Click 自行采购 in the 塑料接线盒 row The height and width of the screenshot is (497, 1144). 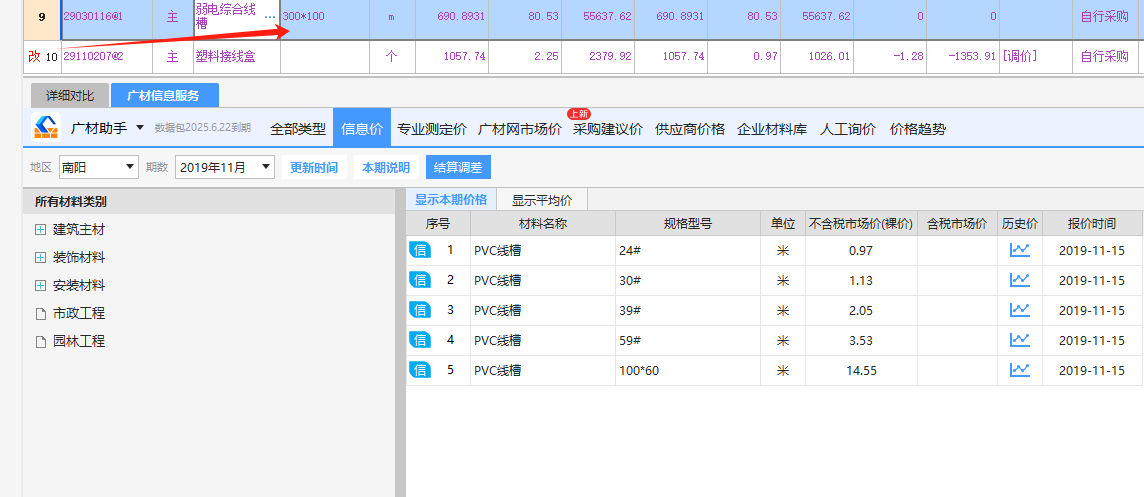1105,57
